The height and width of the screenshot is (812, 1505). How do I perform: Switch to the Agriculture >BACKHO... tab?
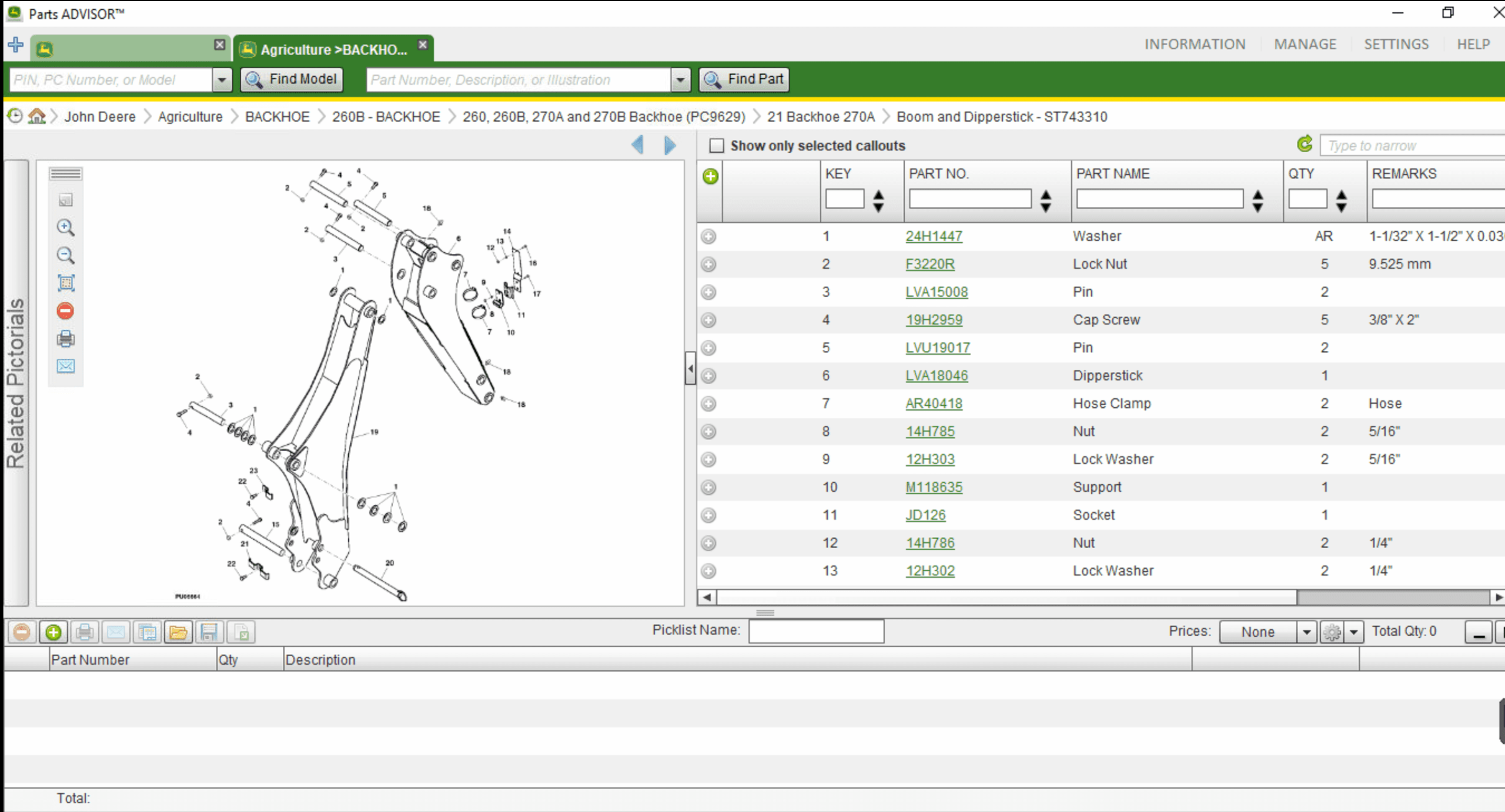coord(333,49)
